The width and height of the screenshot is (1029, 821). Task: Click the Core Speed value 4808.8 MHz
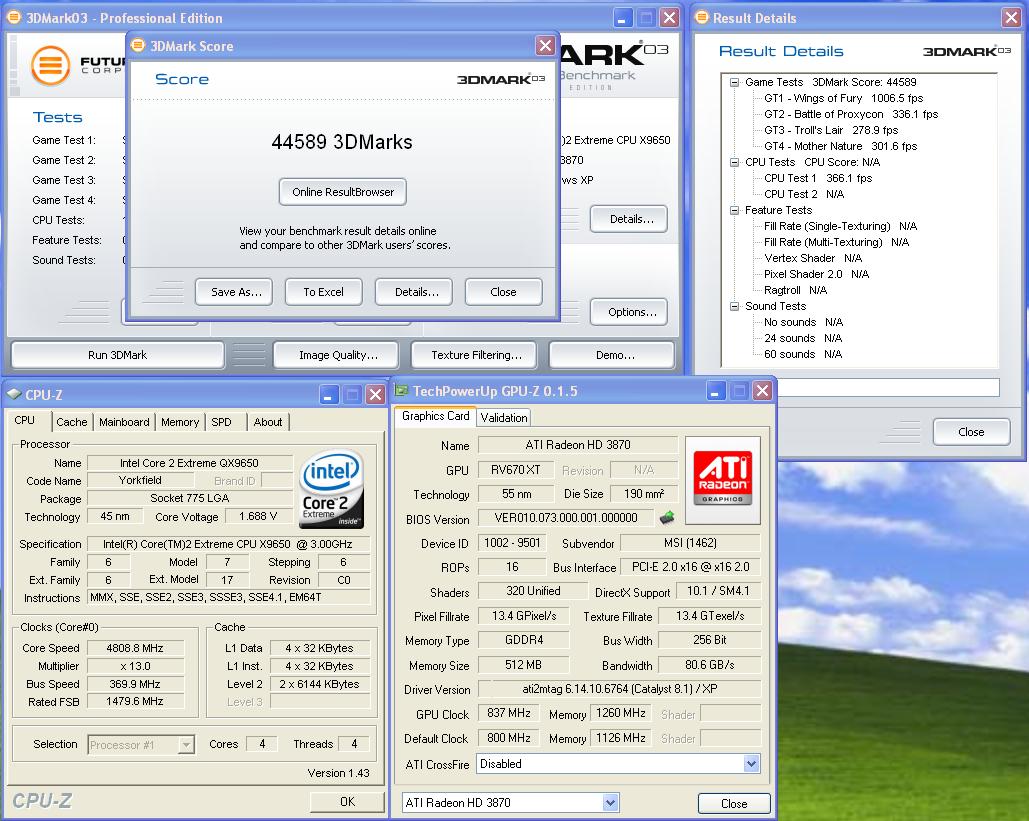tap(135, 648)
